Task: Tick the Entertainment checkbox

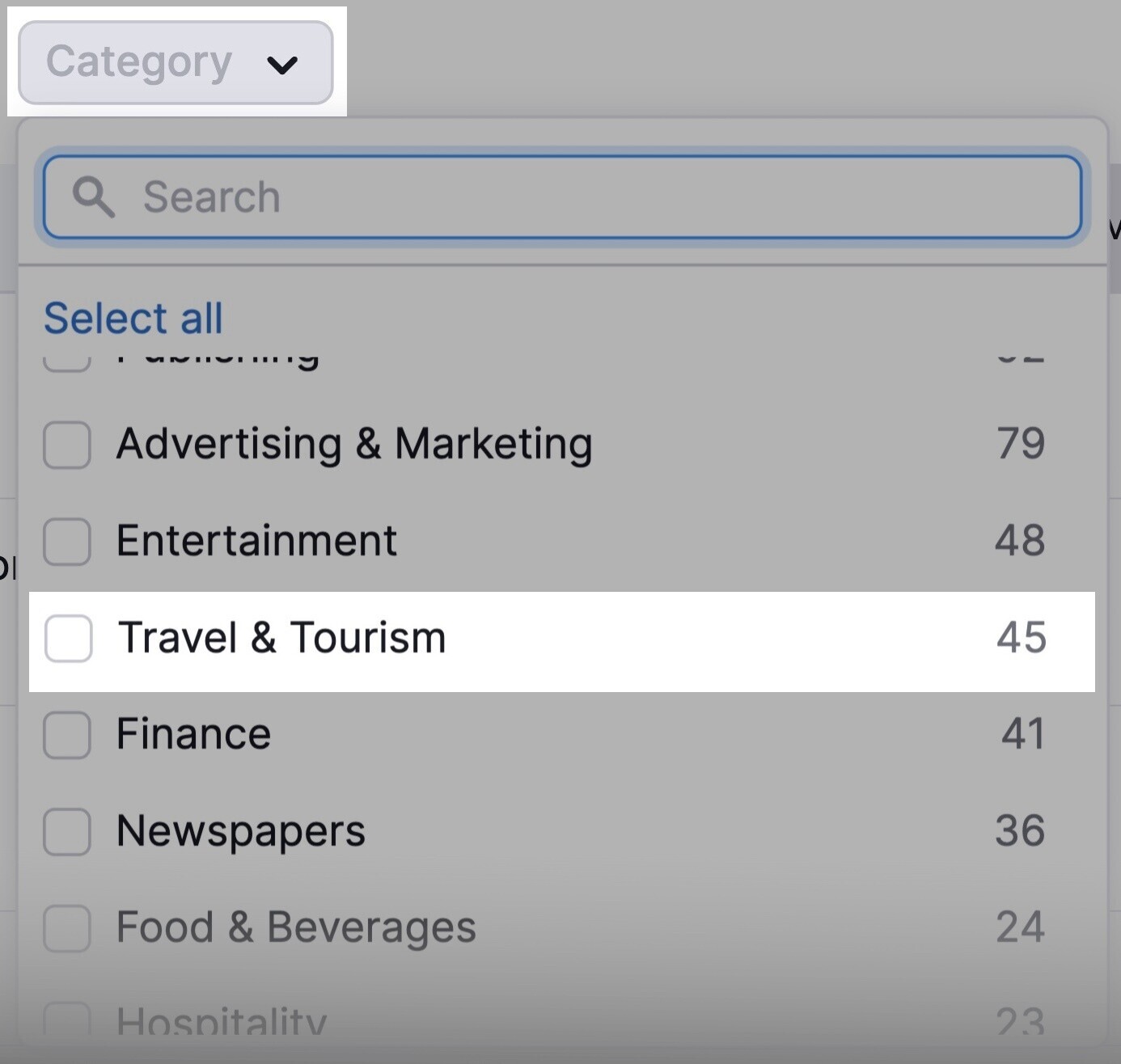Action: point(67,541)
